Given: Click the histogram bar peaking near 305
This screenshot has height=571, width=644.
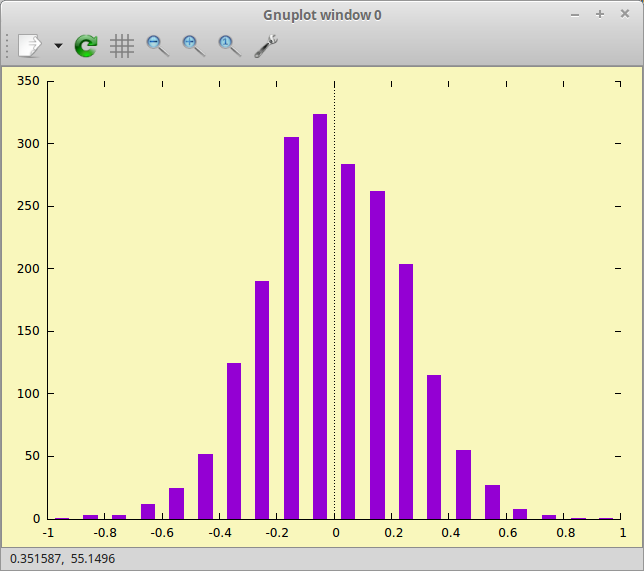Looking at the screenshot, I should click(x=291, y=330).
